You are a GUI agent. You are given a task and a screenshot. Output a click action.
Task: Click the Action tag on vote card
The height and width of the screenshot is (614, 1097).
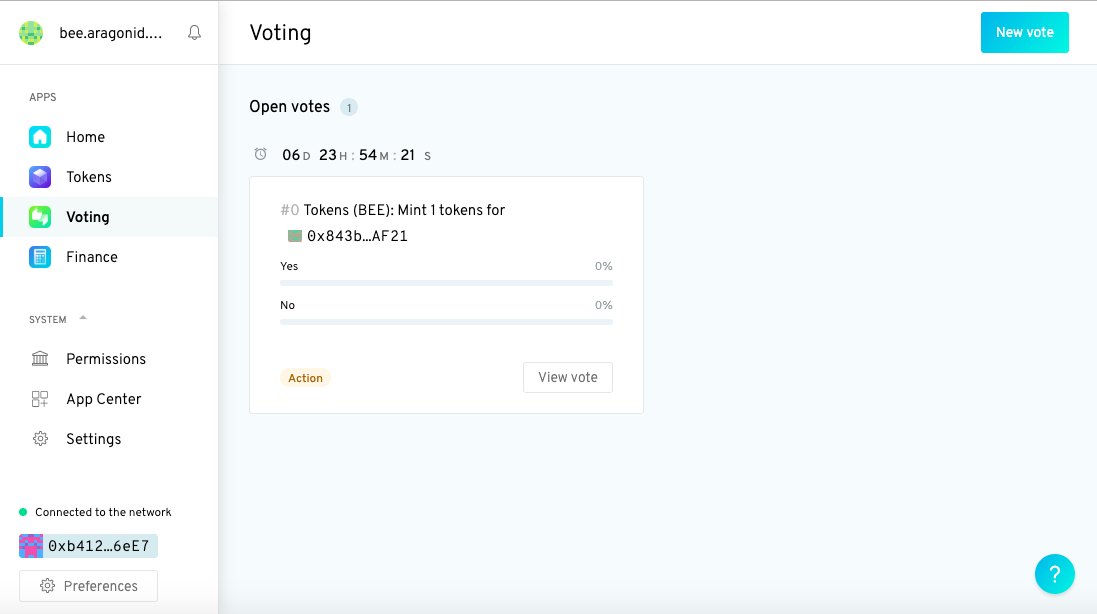(306, 378)
